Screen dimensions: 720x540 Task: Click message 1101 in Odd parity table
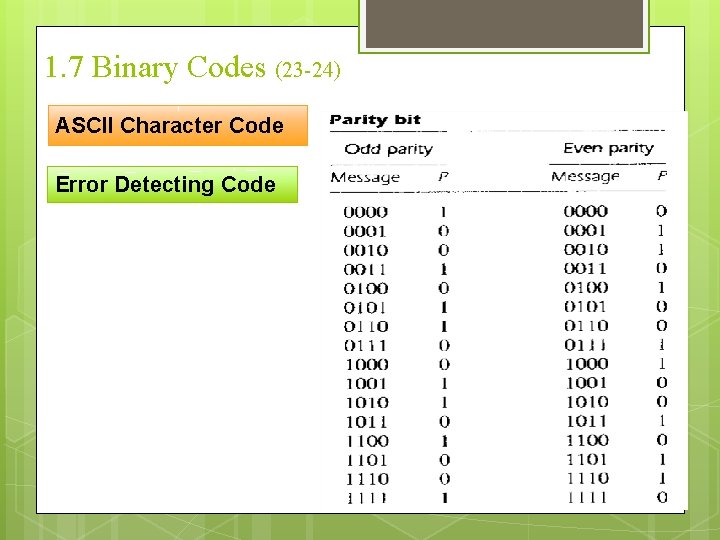coord(366,460)
